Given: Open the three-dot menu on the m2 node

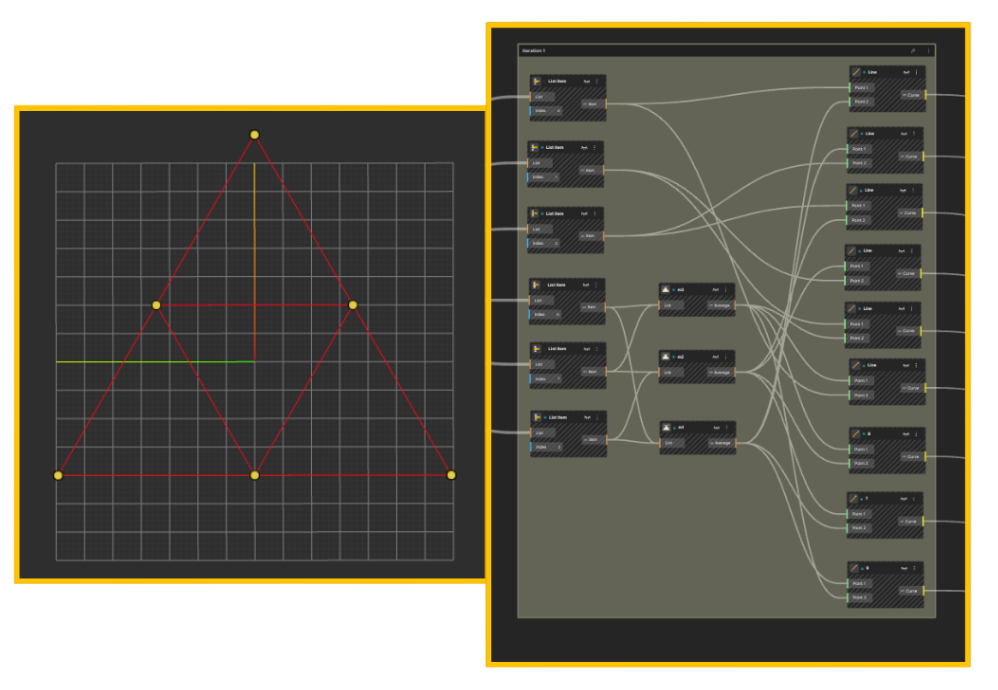Looking at the screenshot, I should click(x=727, y=356).
